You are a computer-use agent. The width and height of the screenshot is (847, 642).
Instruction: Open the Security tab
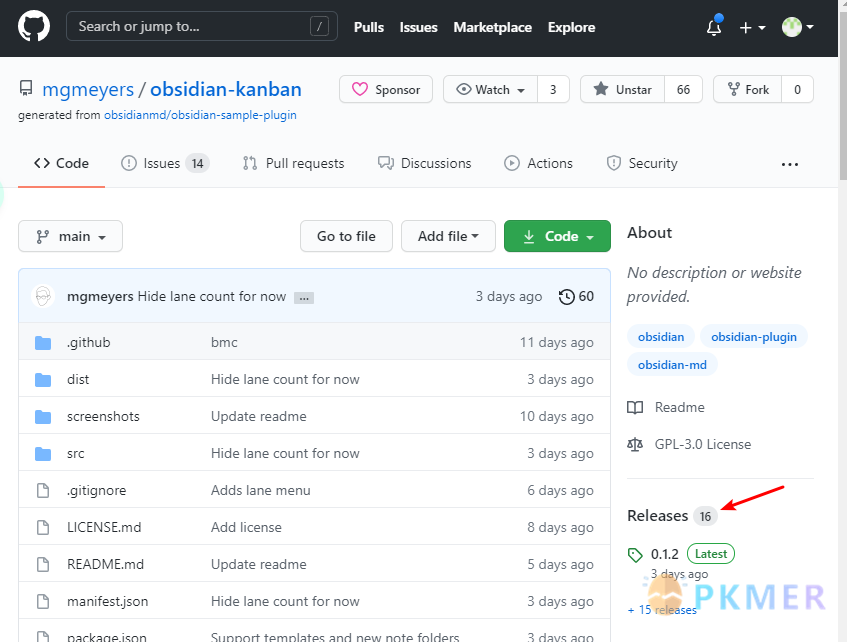pyautogui.click(x=642, y=163)
